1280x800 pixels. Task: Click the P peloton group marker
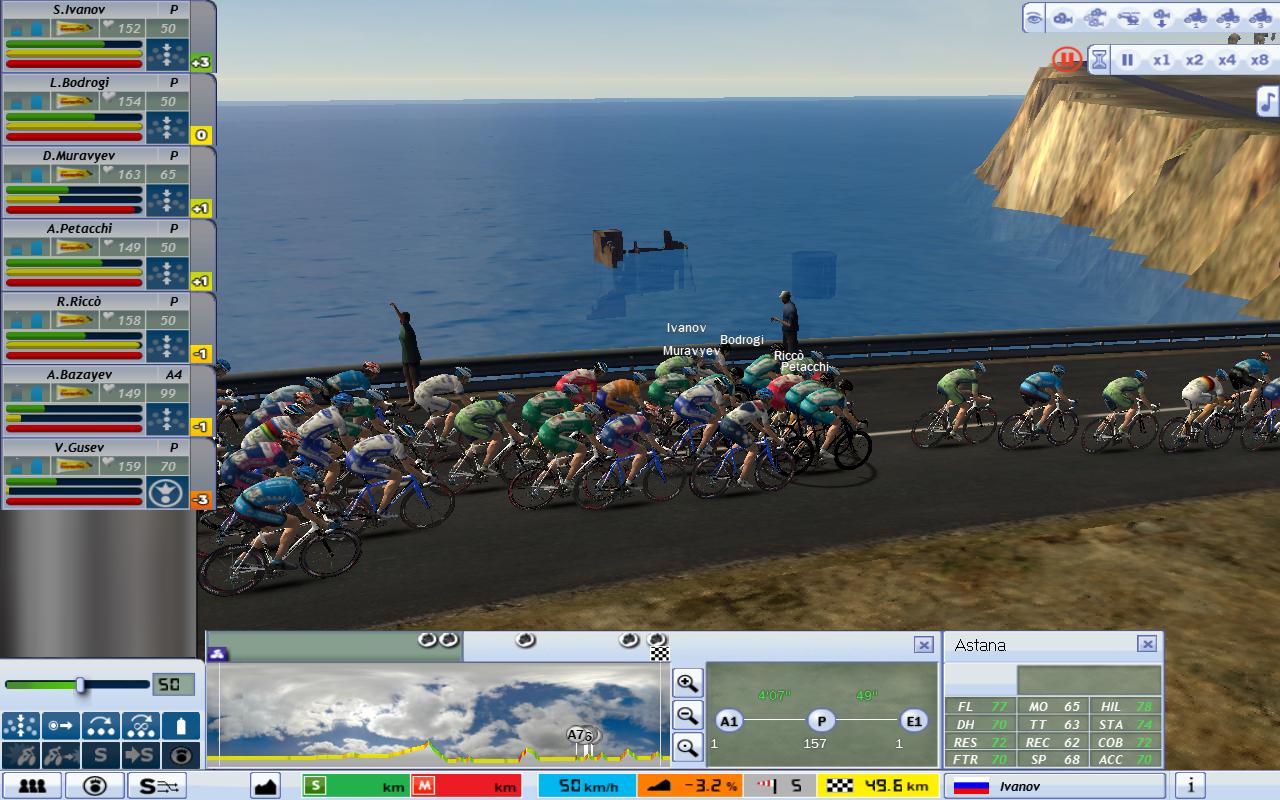pos(821,720)
